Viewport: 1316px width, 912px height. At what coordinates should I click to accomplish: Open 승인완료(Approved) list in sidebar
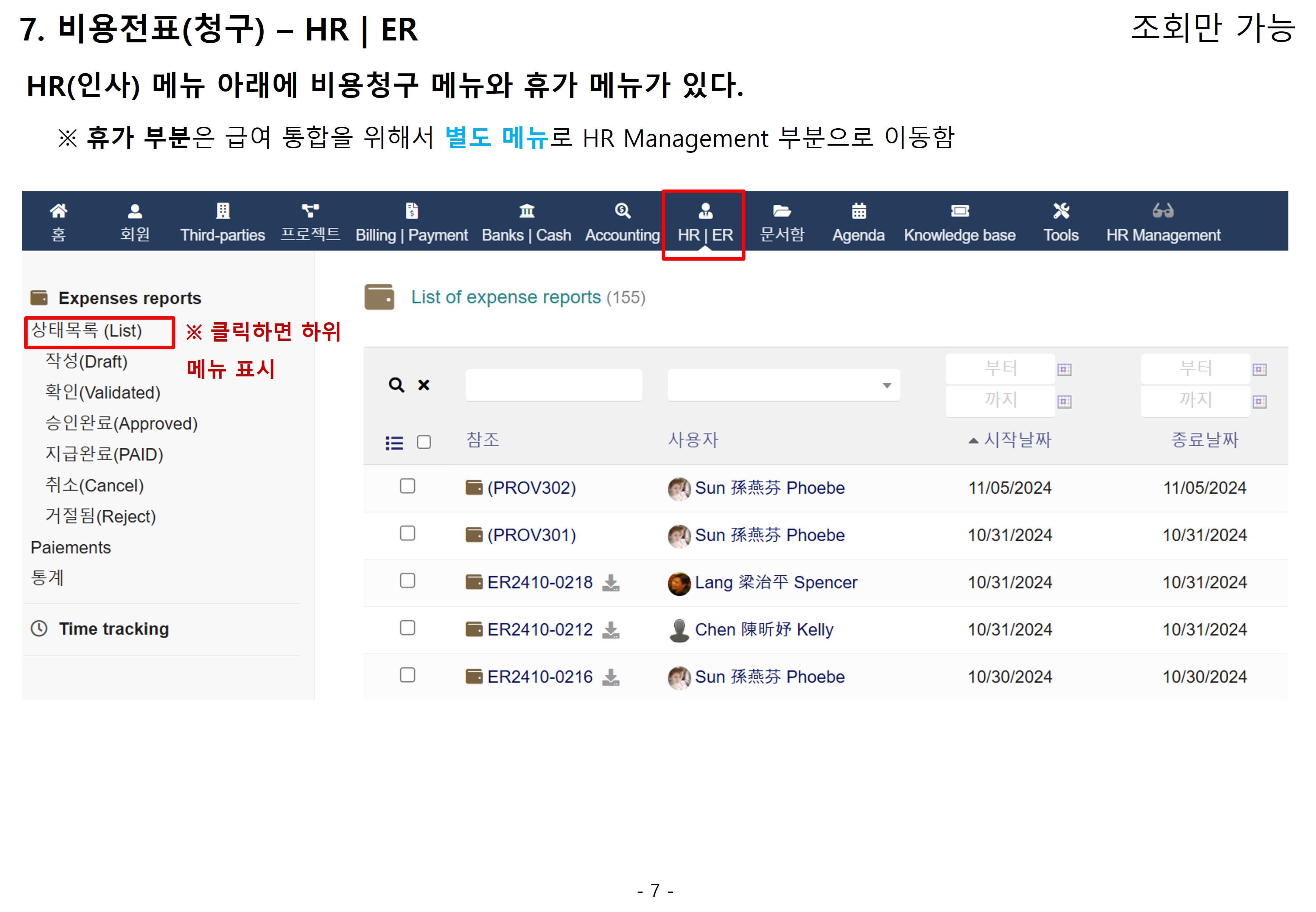pyautogui.click(x=121, y=423)
